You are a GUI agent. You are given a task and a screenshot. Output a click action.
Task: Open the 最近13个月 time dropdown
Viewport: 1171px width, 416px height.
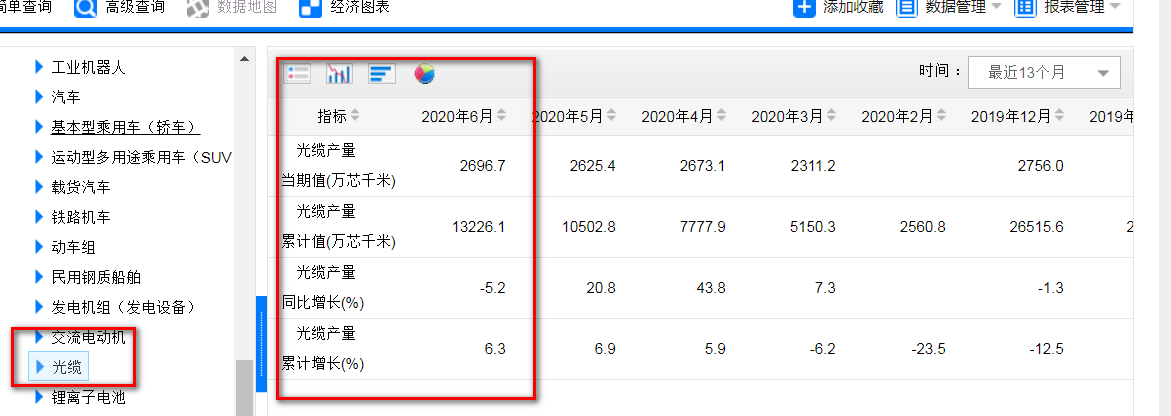pyautogui.click(x=1044, y=73)
